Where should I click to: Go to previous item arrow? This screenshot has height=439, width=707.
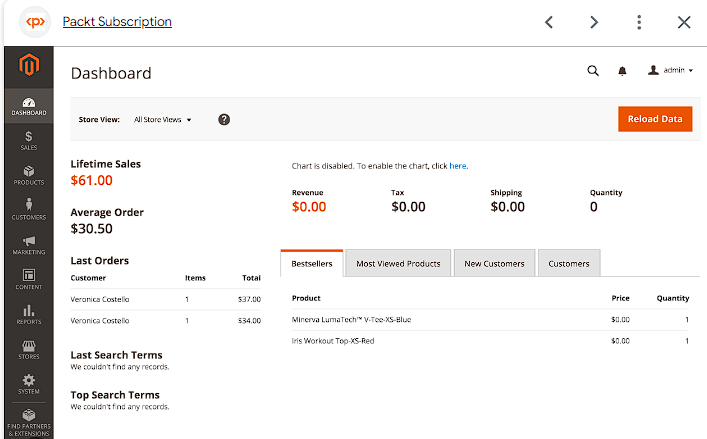point(549,22)
